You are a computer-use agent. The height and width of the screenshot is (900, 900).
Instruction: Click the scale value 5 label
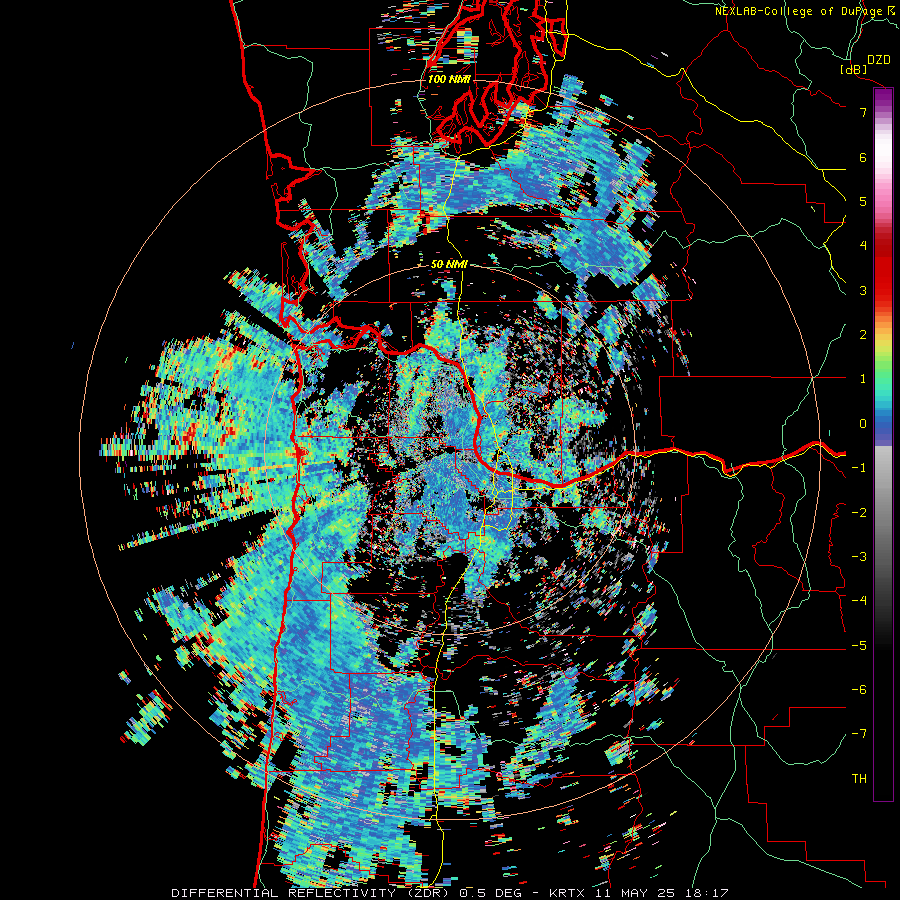pyautogui.click(x=863, y=201)
